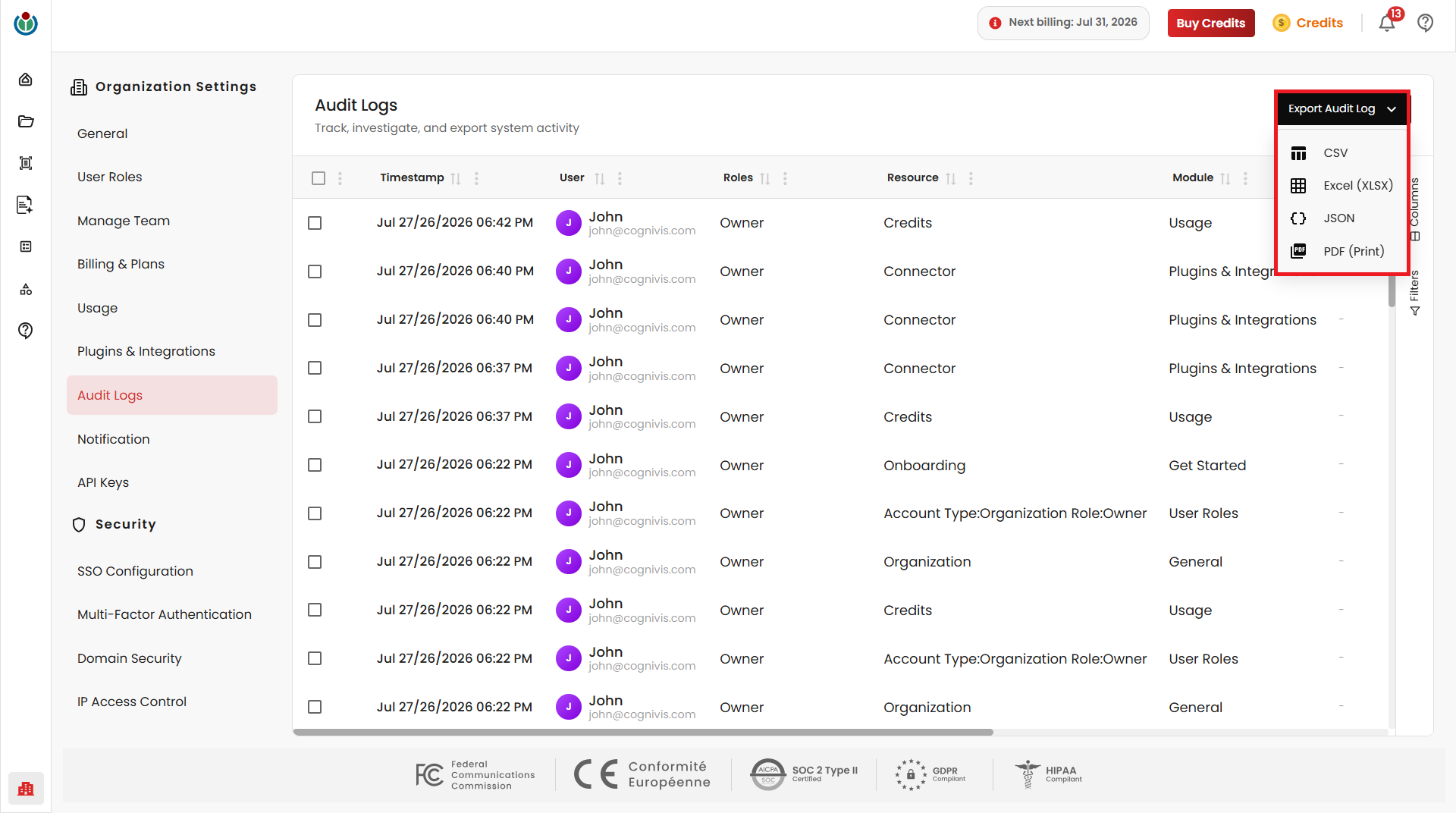Toggle the select-all header checkbox
Screen dimensions: 1456x813
point(318,178)
